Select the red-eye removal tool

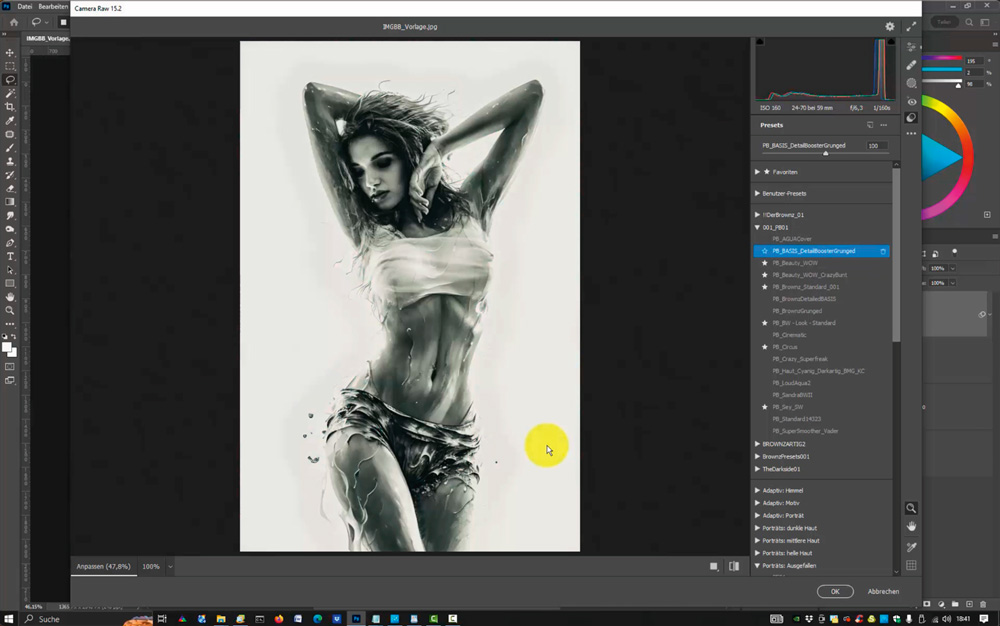tap(911, 101)
